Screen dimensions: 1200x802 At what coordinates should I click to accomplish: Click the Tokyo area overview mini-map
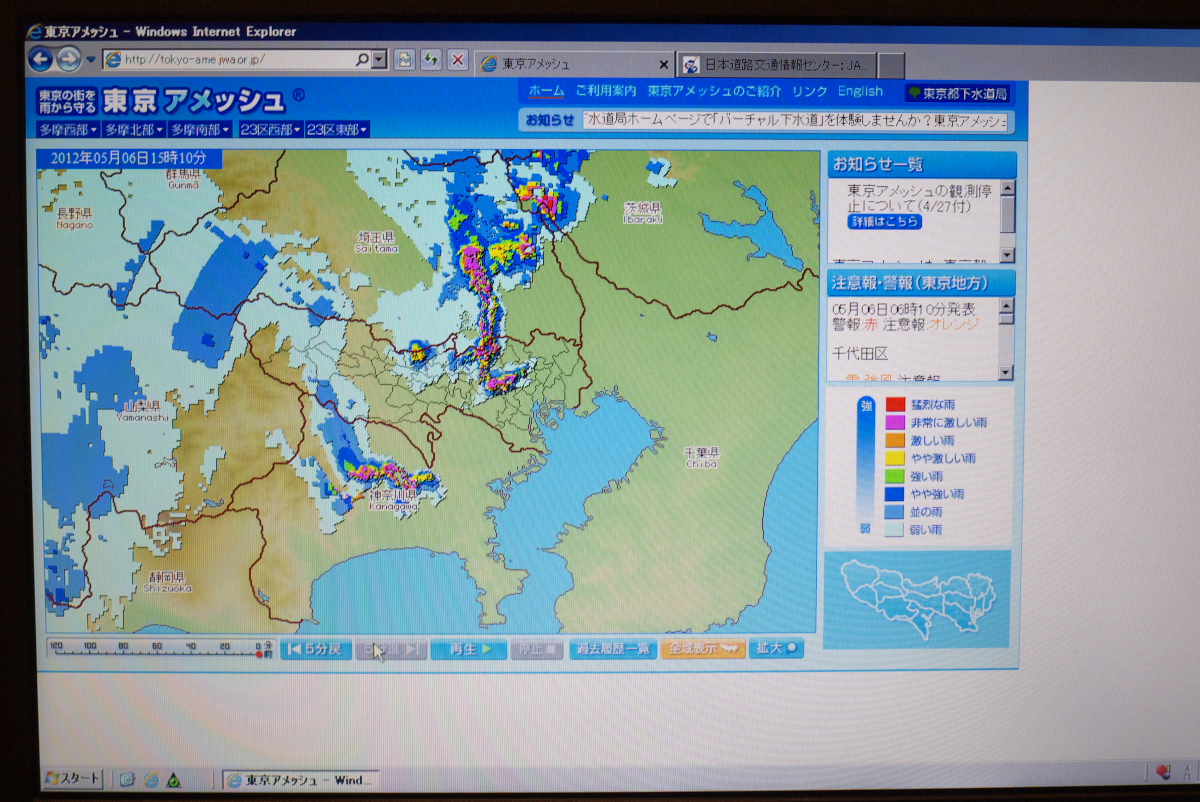(x=917, y=599)
